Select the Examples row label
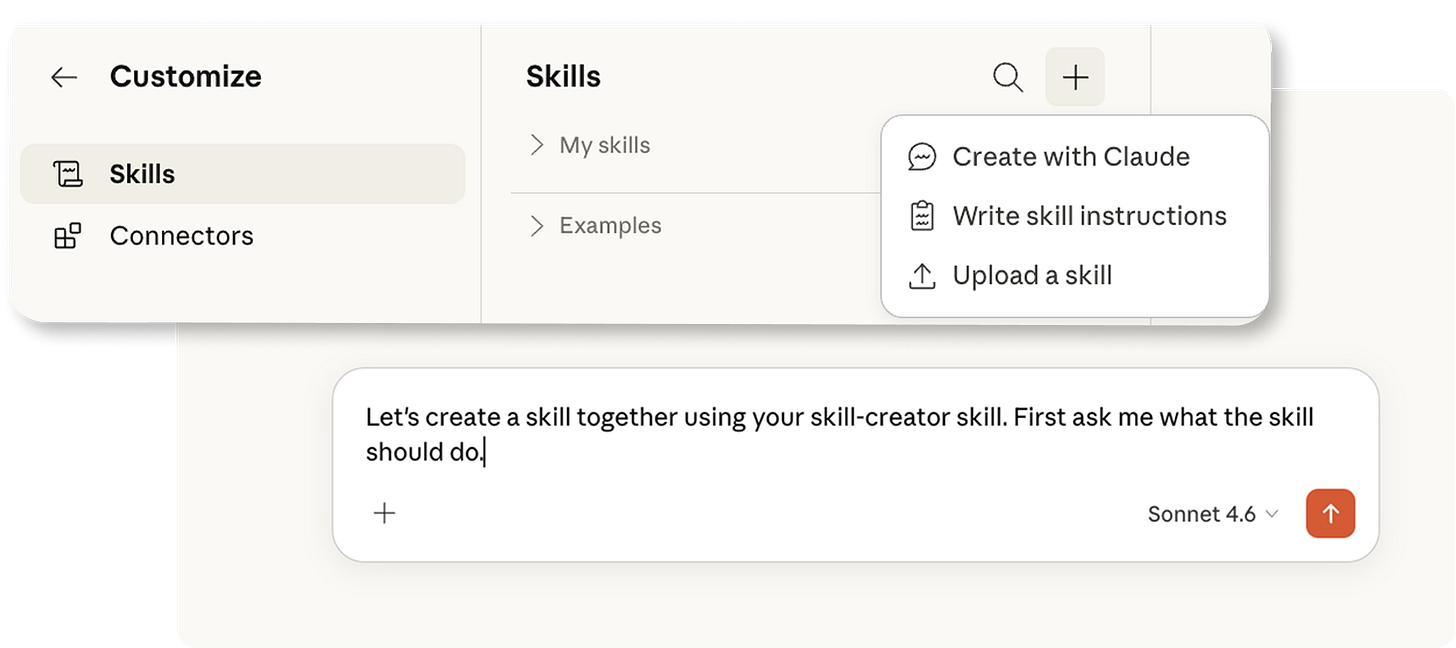The width and height of the screenshot is (1456, 648). pos(610,226)
